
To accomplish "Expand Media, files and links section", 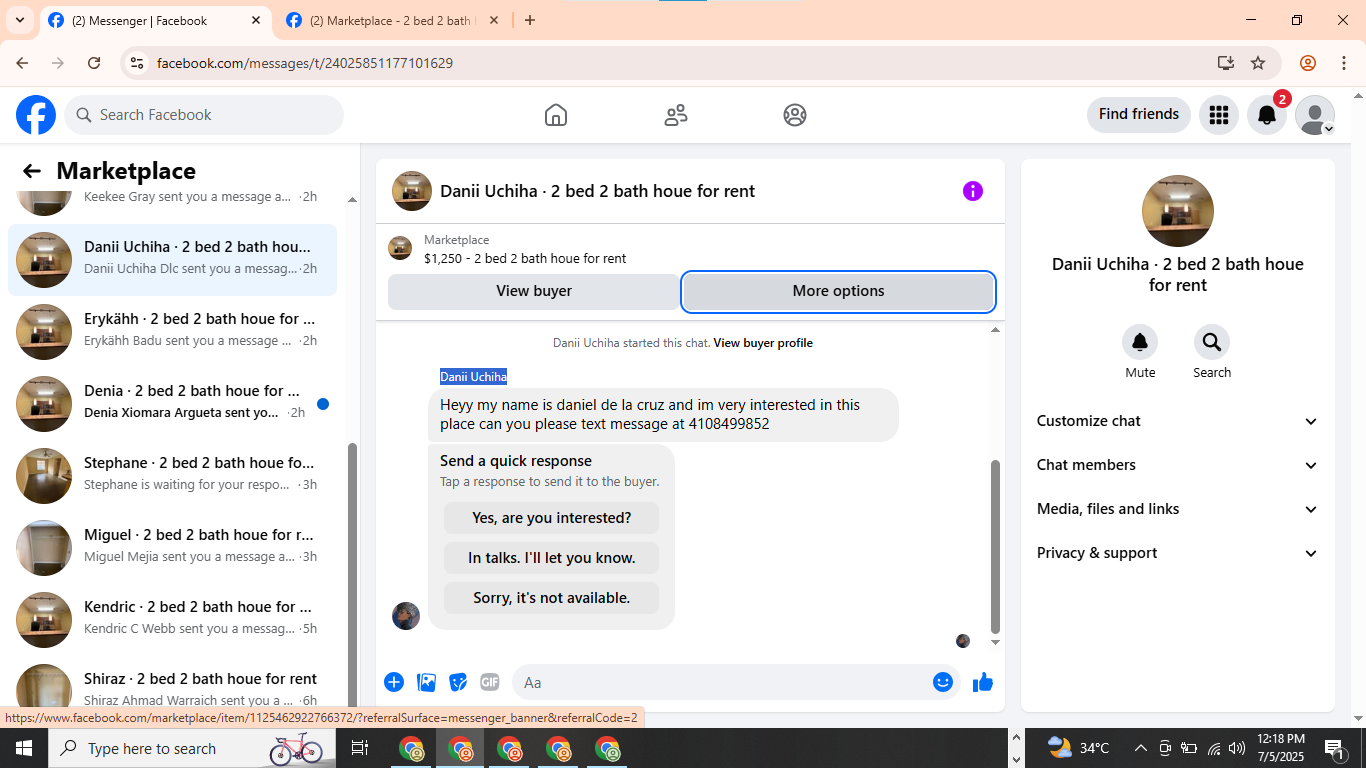I will pos(1178,509).
